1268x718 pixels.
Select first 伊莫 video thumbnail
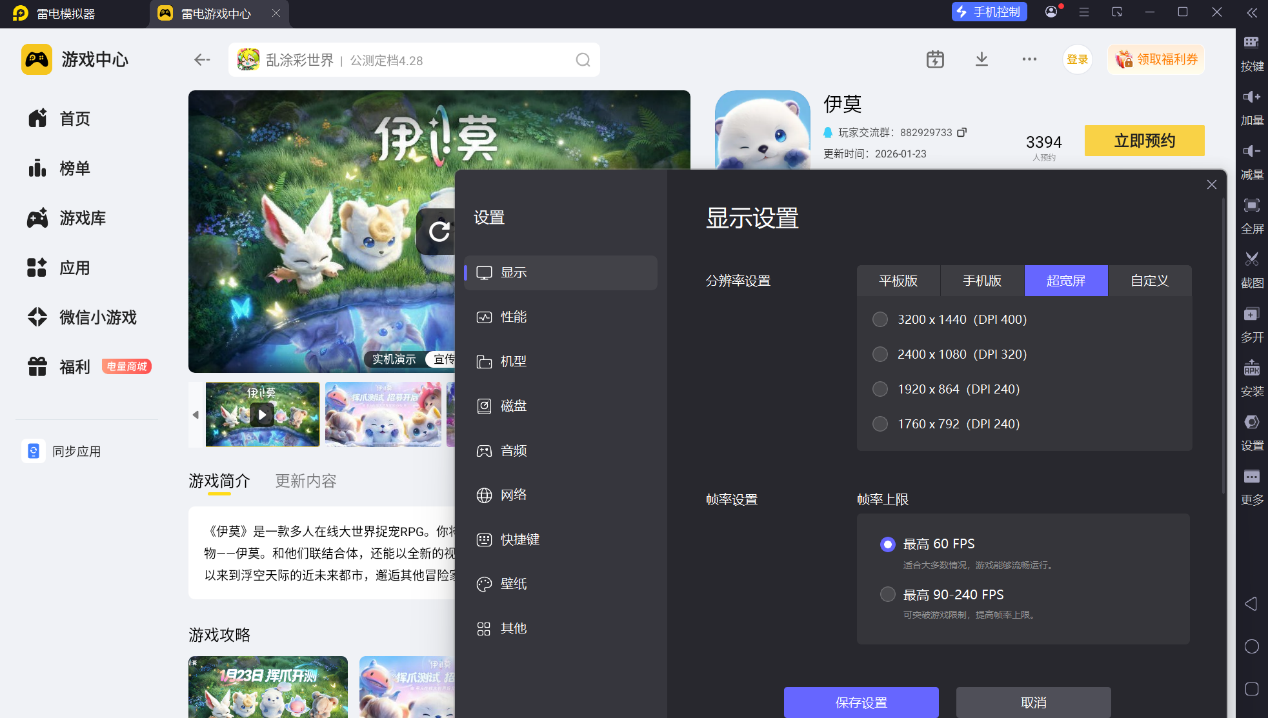pyautogui.click(x=263, y=414)
